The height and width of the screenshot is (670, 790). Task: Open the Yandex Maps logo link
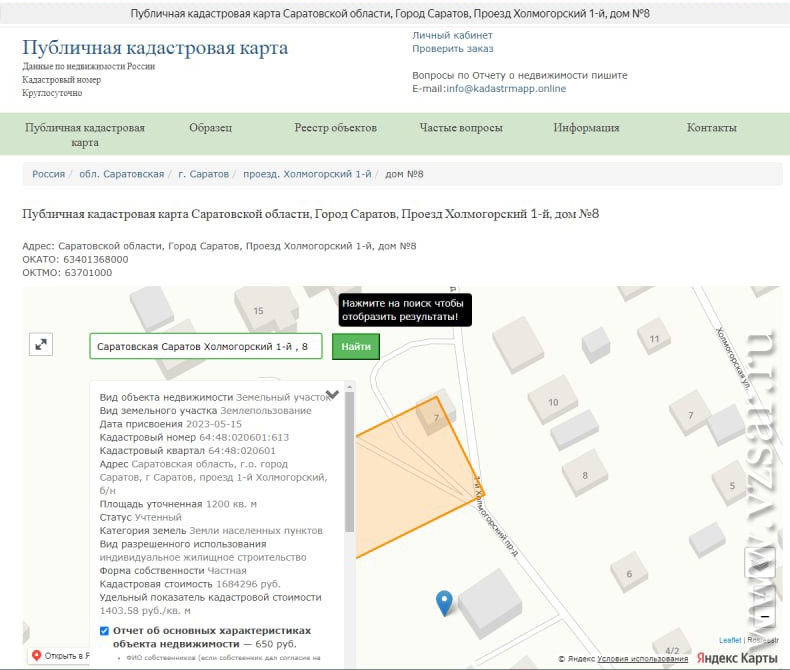pyautogui.click(x=738, y=657)
